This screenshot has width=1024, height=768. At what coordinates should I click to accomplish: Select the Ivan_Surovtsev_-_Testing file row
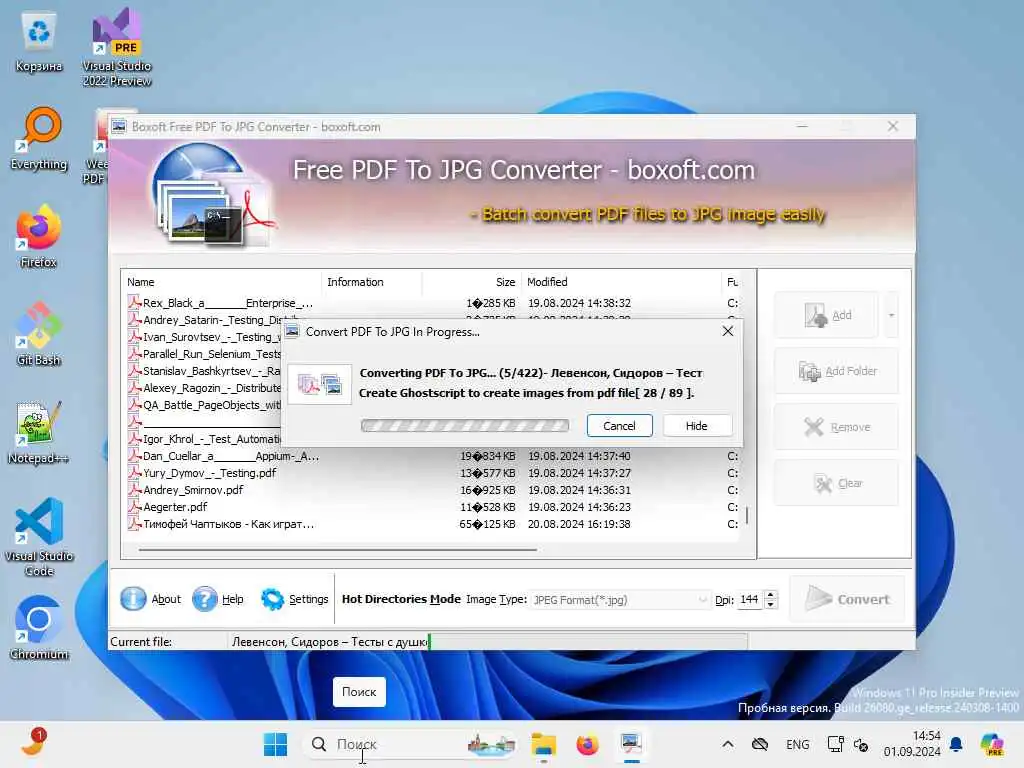[x=204, y=337]
